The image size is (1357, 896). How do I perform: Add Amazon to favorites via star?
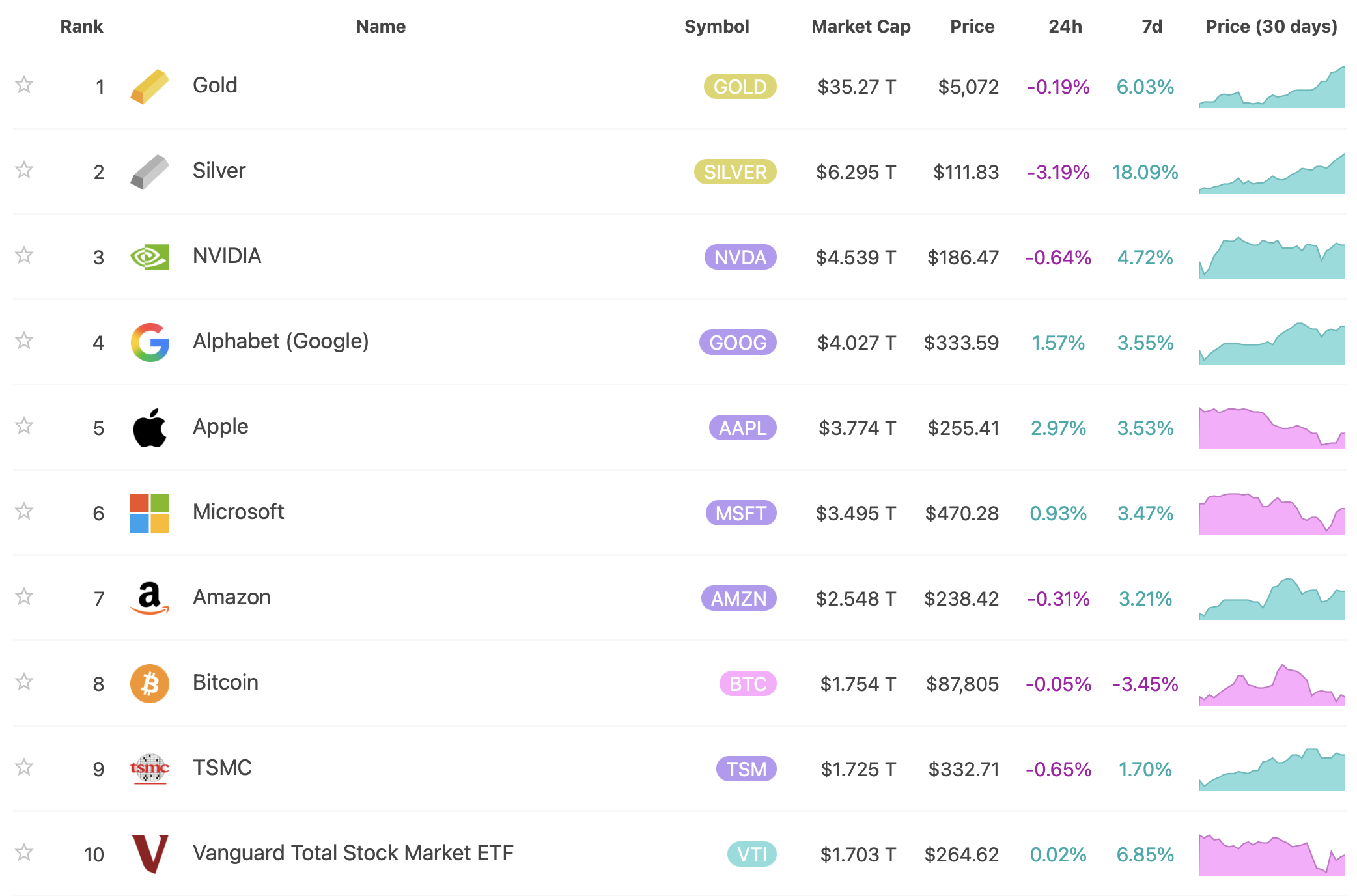coord(24,596)
